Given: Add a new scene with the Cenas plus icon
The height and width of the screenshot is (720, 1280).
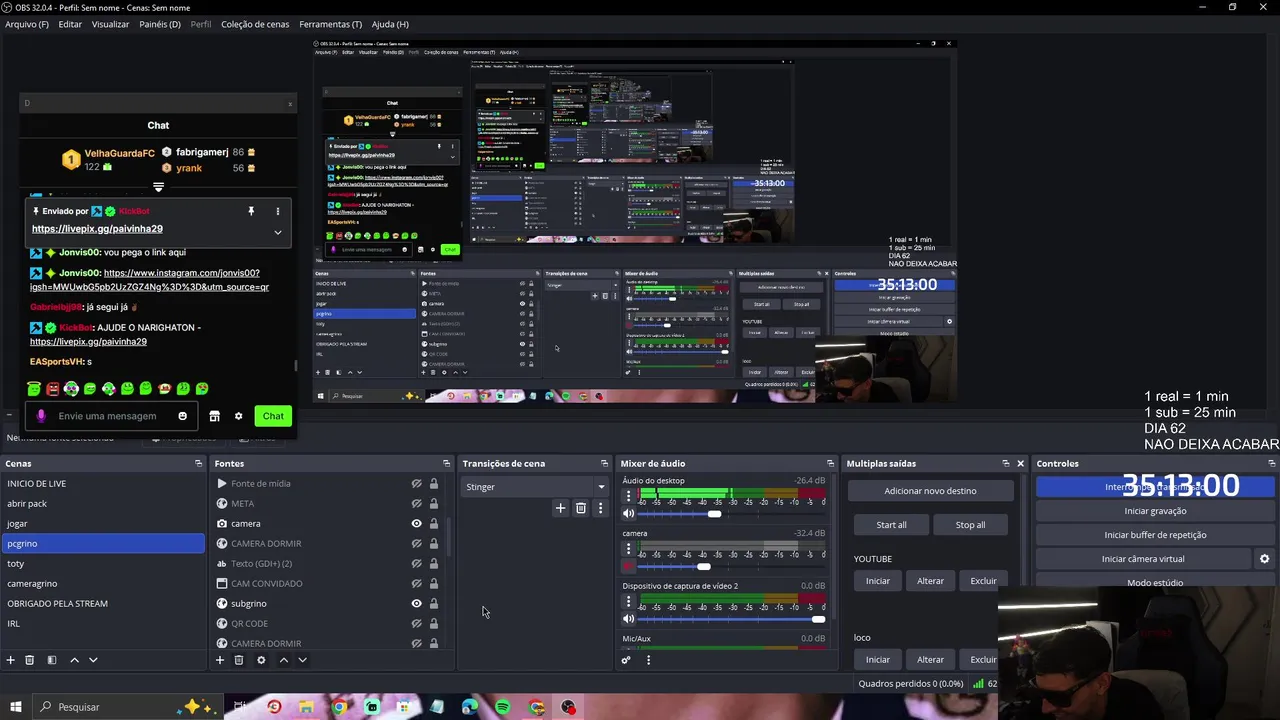Looking at the screenshot, I should coord(11,660).
